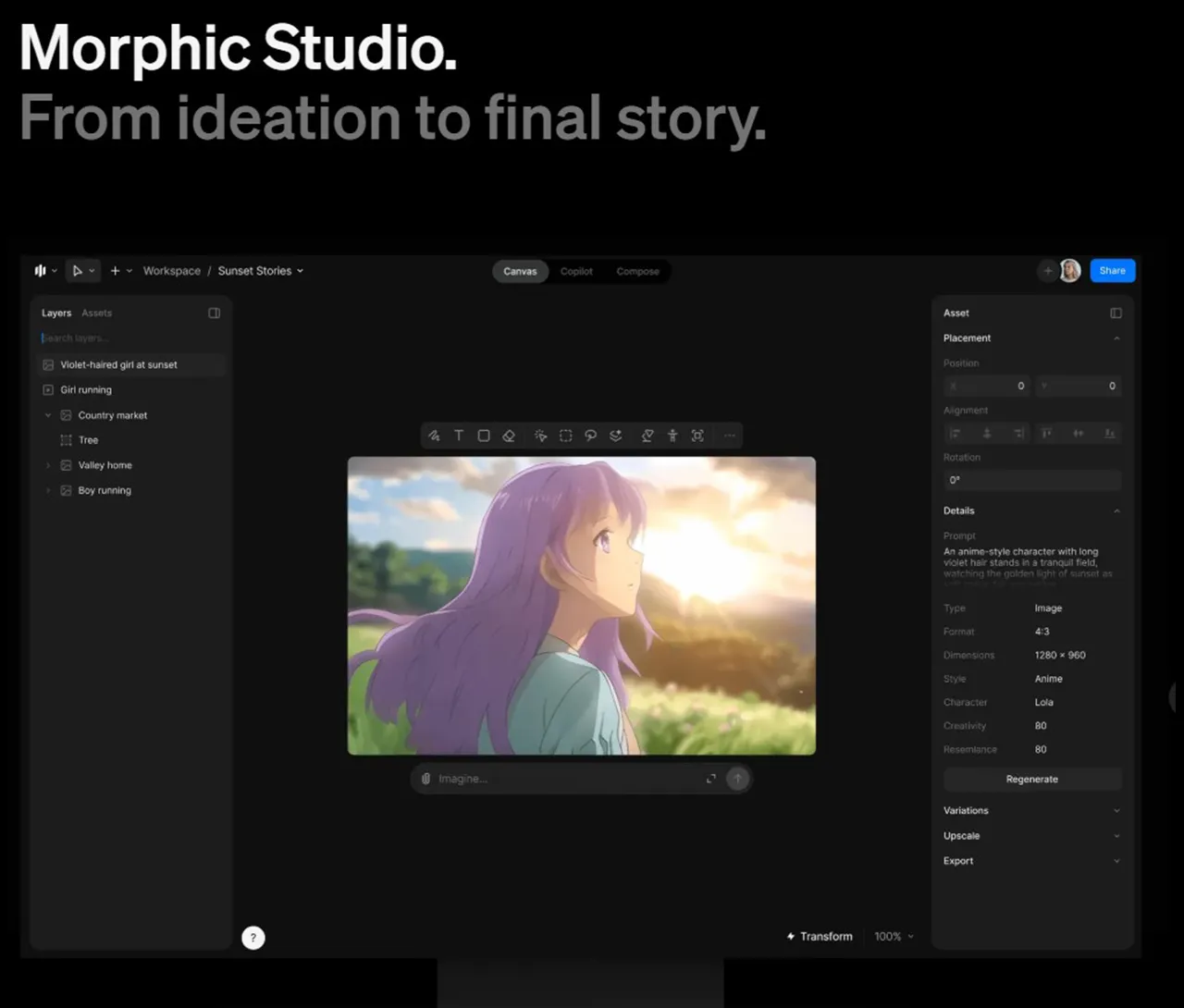The image size is (1184, 1008).
Task: Toggle the Layers panel sidebar view
Action: tap(214, 313)
